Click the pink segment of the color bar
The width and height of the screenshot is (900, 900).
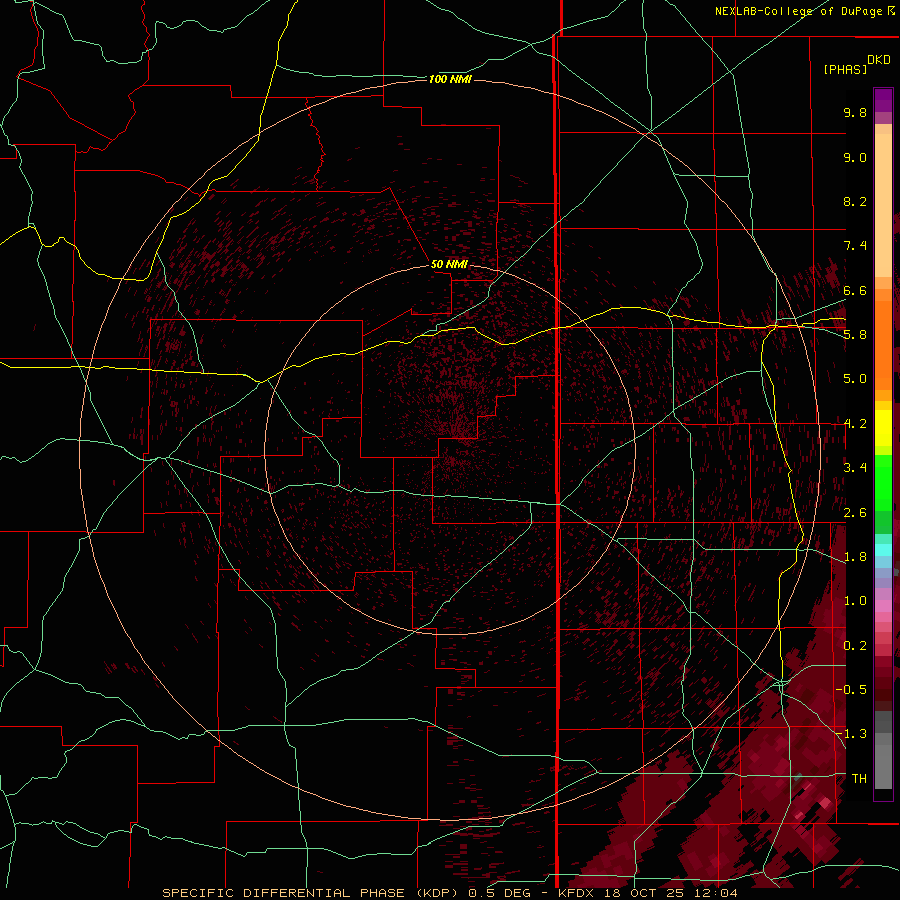[x=883, y=606]
